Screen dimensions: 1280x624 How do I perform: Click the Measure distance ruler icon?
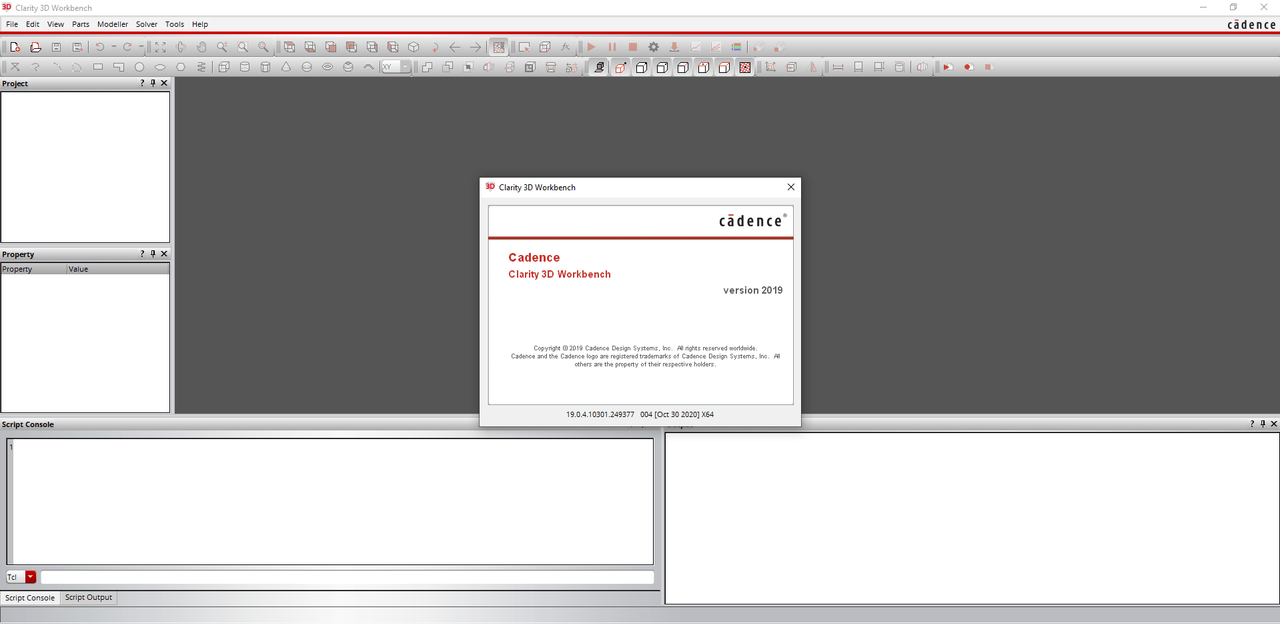pos(838,67)
